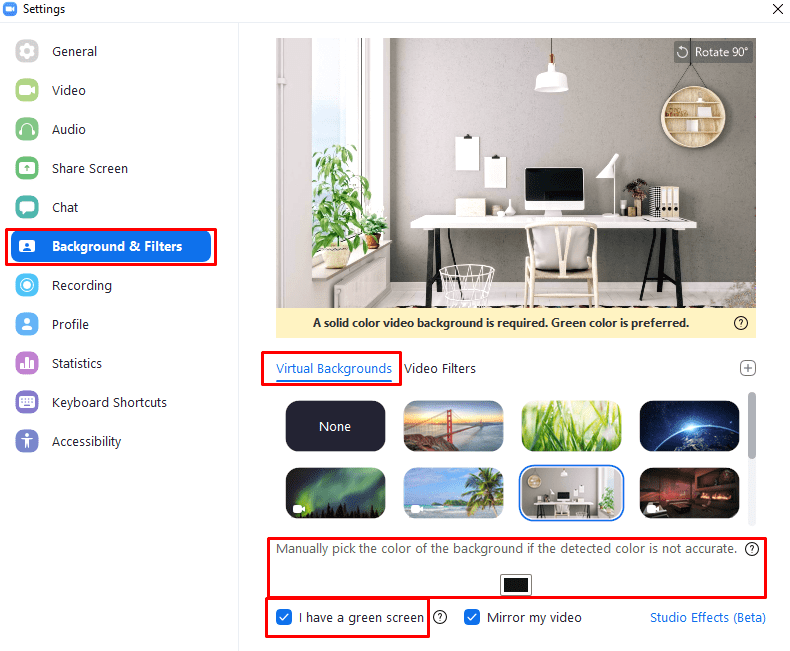Open the Share Screen settings icon
Image resolution: width=790 pixels, height=651 pixels.
(x=27, y=168)
